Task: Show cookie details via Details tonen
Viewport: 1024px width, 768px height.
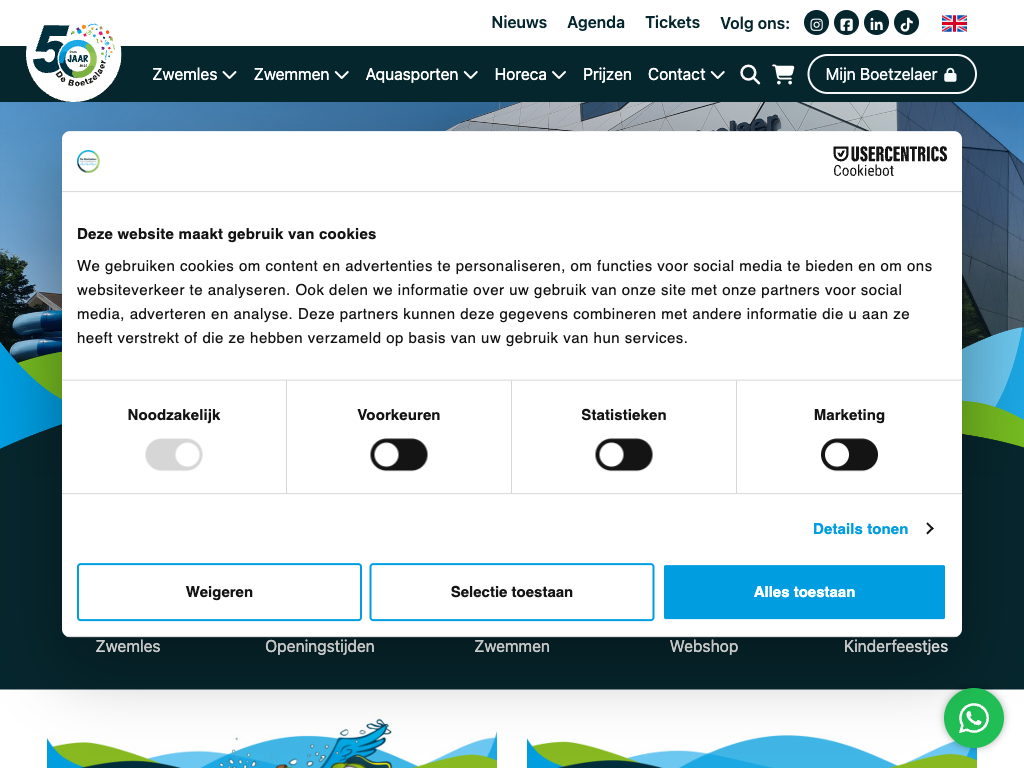Action: 872,529
